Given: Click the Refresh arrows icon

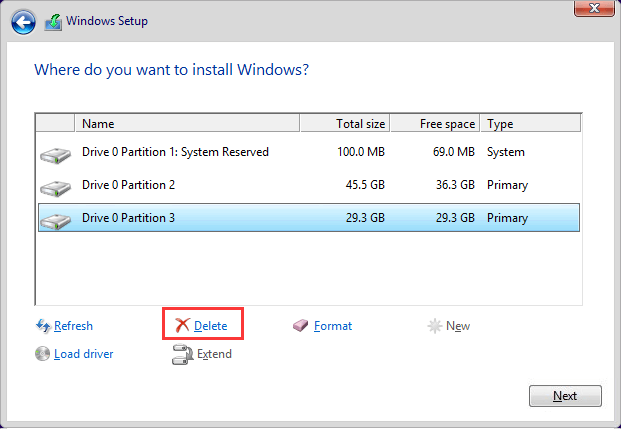Looking at the screenshot, I should click(43, 326).
